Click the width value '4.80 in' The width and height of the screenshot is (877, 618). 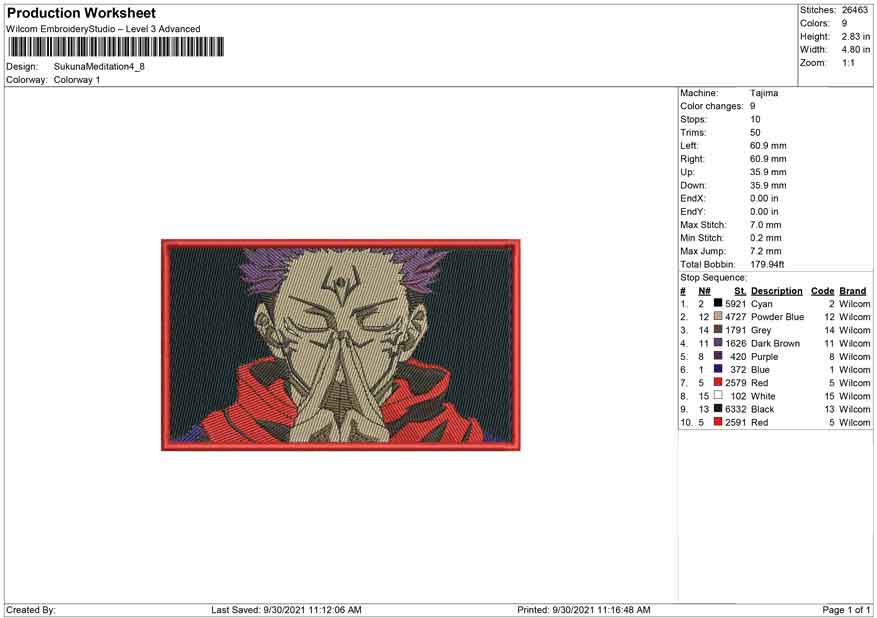click(x=856, y=50)
